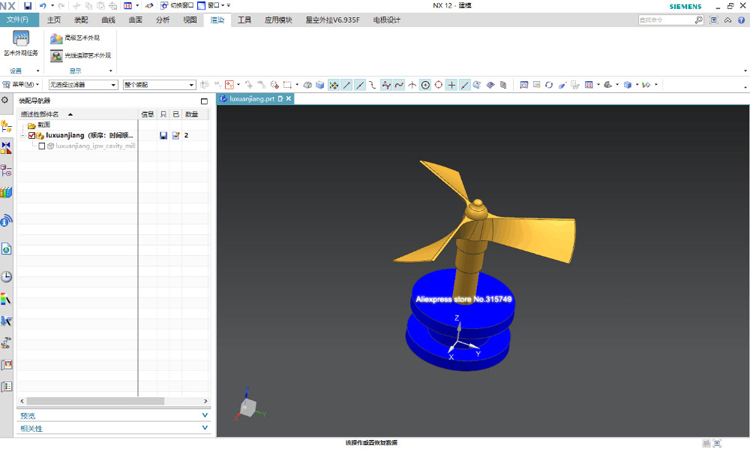The height and width of the screenshot is (449, 750).
Task: Switch to the 主页 home tab
Action: [x=54, y=20]
